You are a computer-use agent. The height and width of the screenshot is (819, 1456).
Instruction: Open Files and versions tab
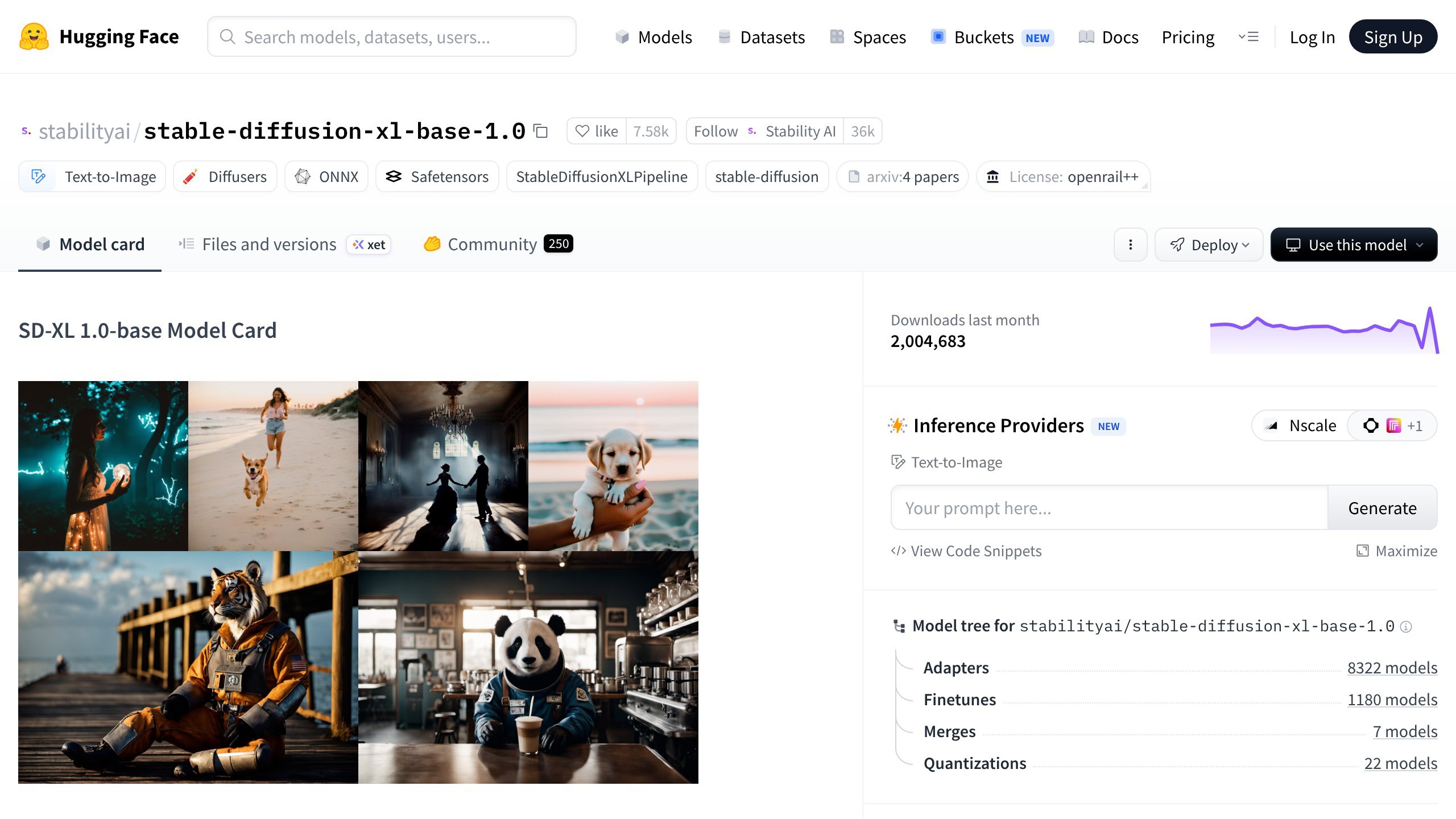268,245
